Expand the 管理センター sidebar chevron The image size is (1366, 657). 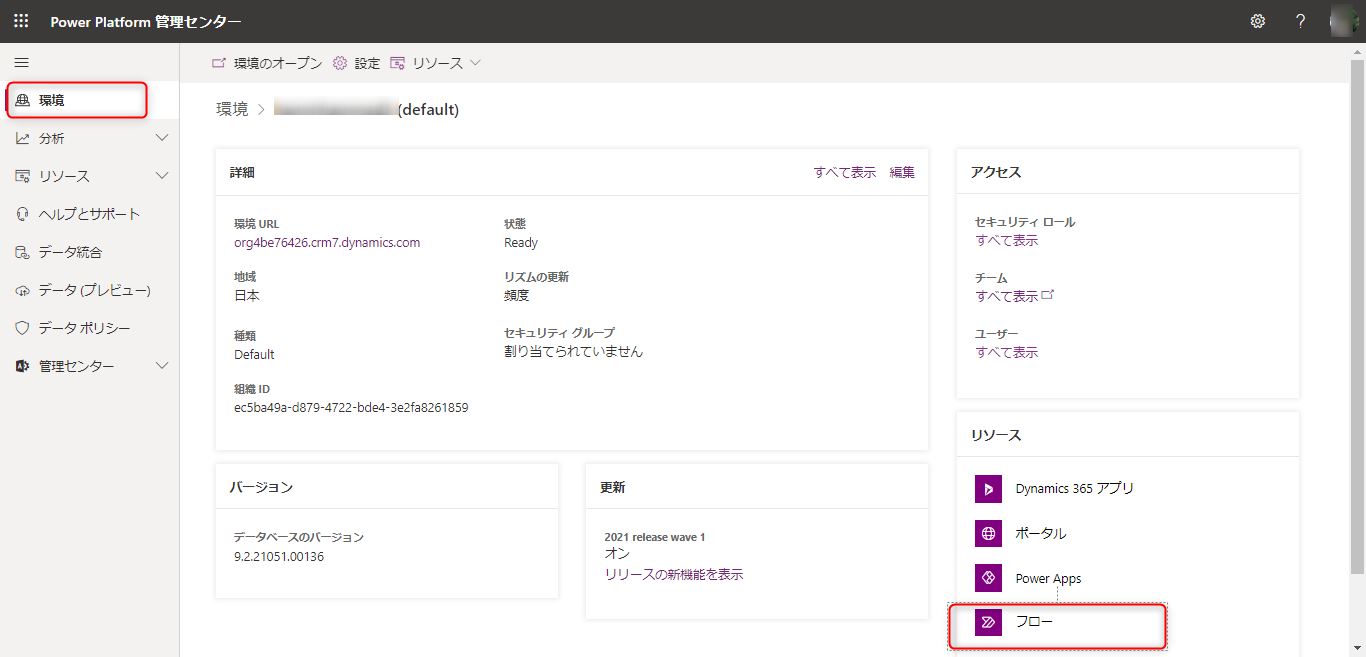coord(163,366)
